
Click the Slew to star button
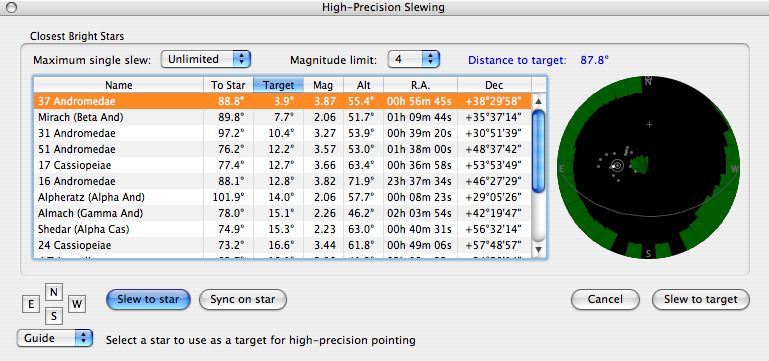148,299
